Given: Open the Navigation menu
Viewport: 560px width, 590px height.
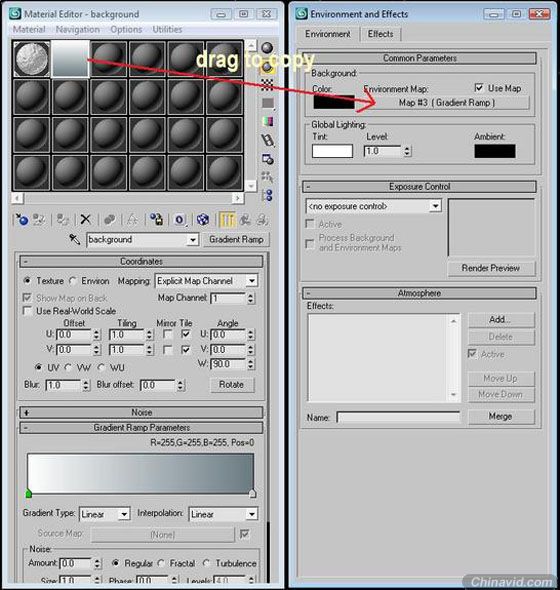Looking at the screenshot, I should [x=78, y=29].
